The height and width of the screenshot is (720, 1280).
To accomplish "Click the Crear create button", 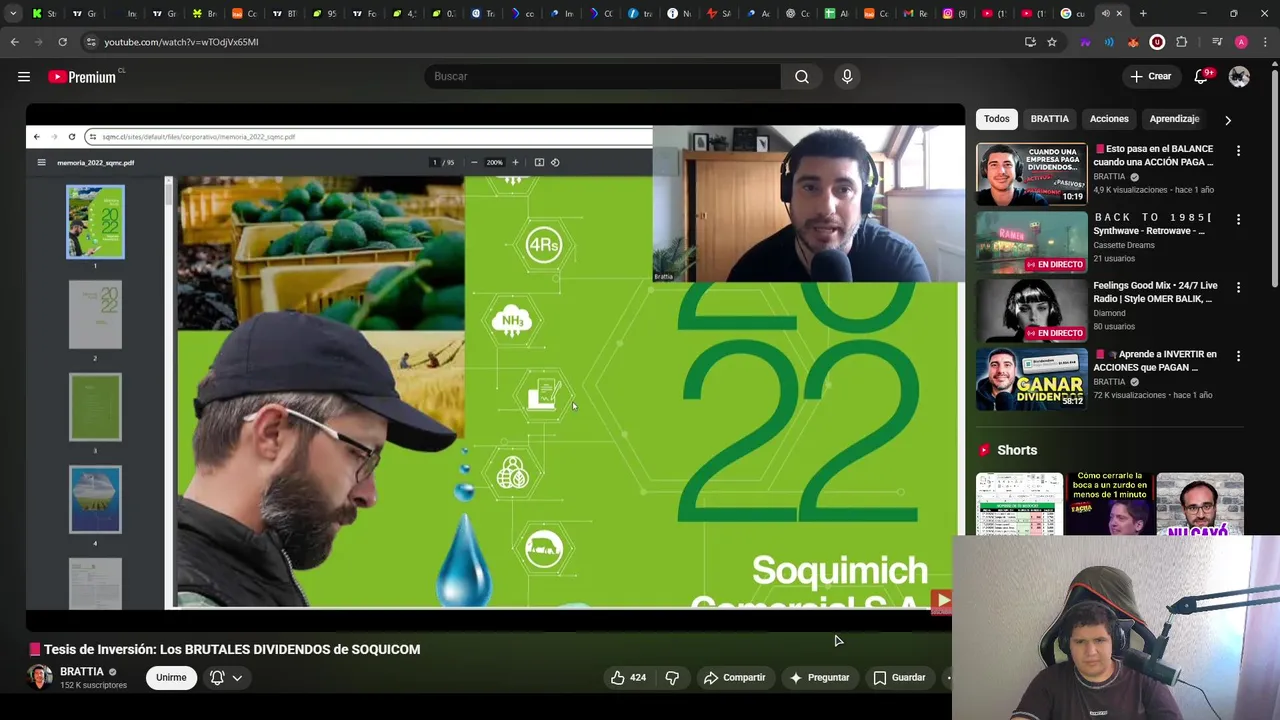I will pyautogui.click(x=1151, y=76).
